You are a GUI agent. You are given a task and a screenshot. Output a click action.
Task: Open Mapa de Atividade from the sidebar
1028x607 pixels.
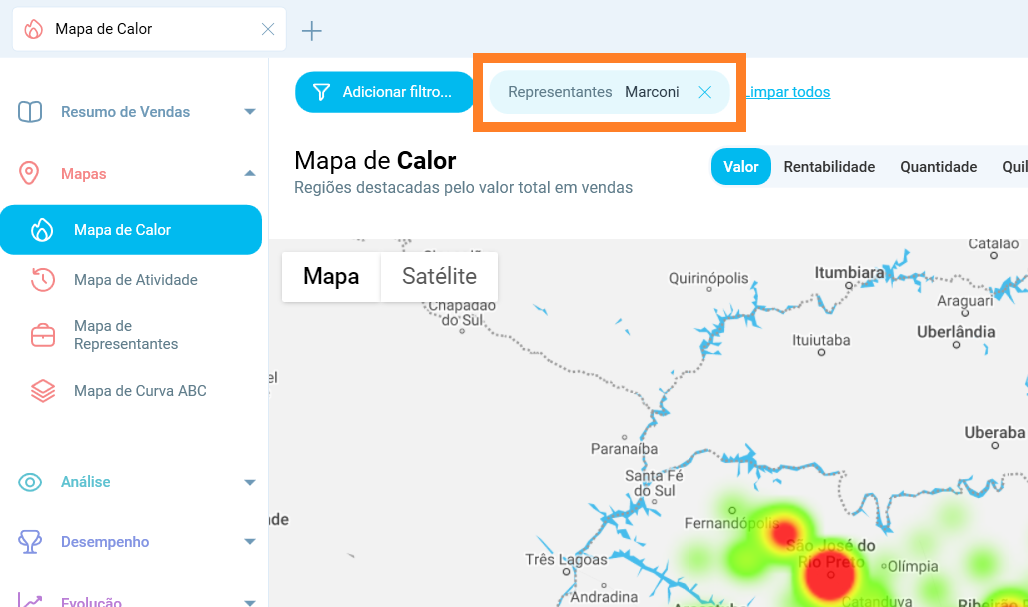(136, 280)
